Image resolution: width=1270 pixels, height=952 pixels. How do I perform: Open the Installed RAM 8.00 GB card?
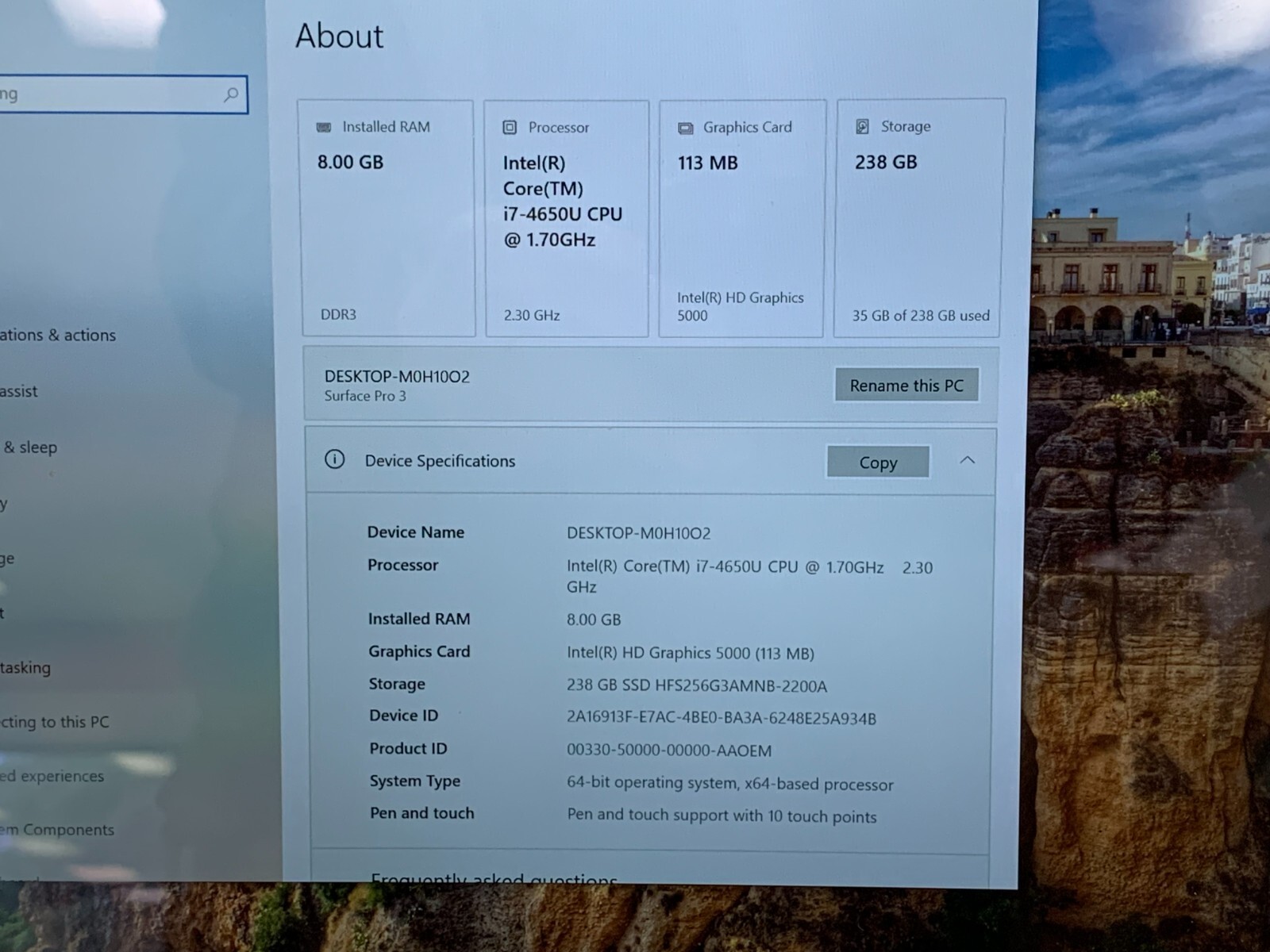coord(388,218)
